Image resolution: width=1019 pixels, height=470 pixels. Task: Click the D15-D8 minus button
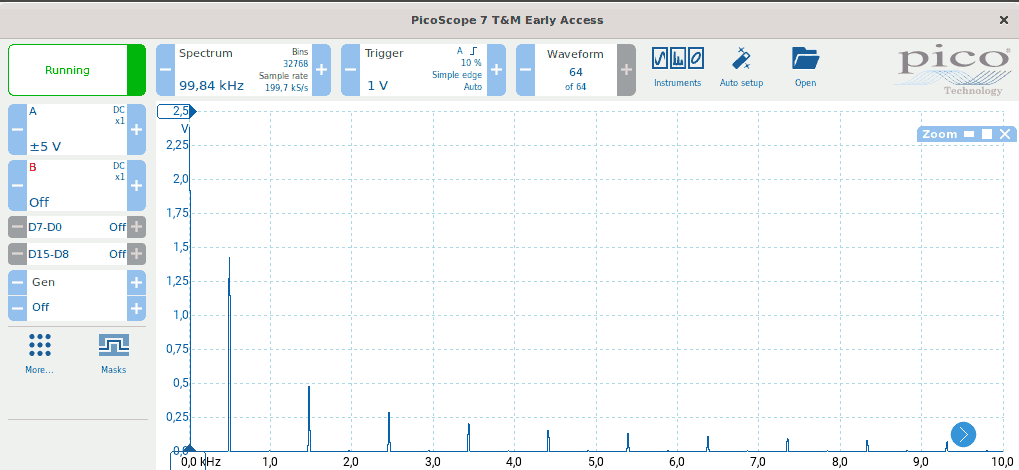18,254
